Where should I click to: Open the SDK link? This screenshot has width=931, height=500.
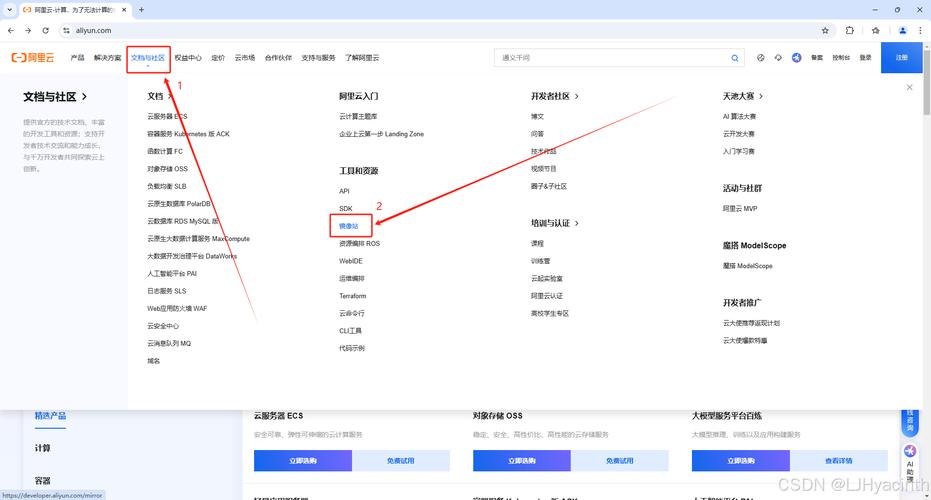346,208
